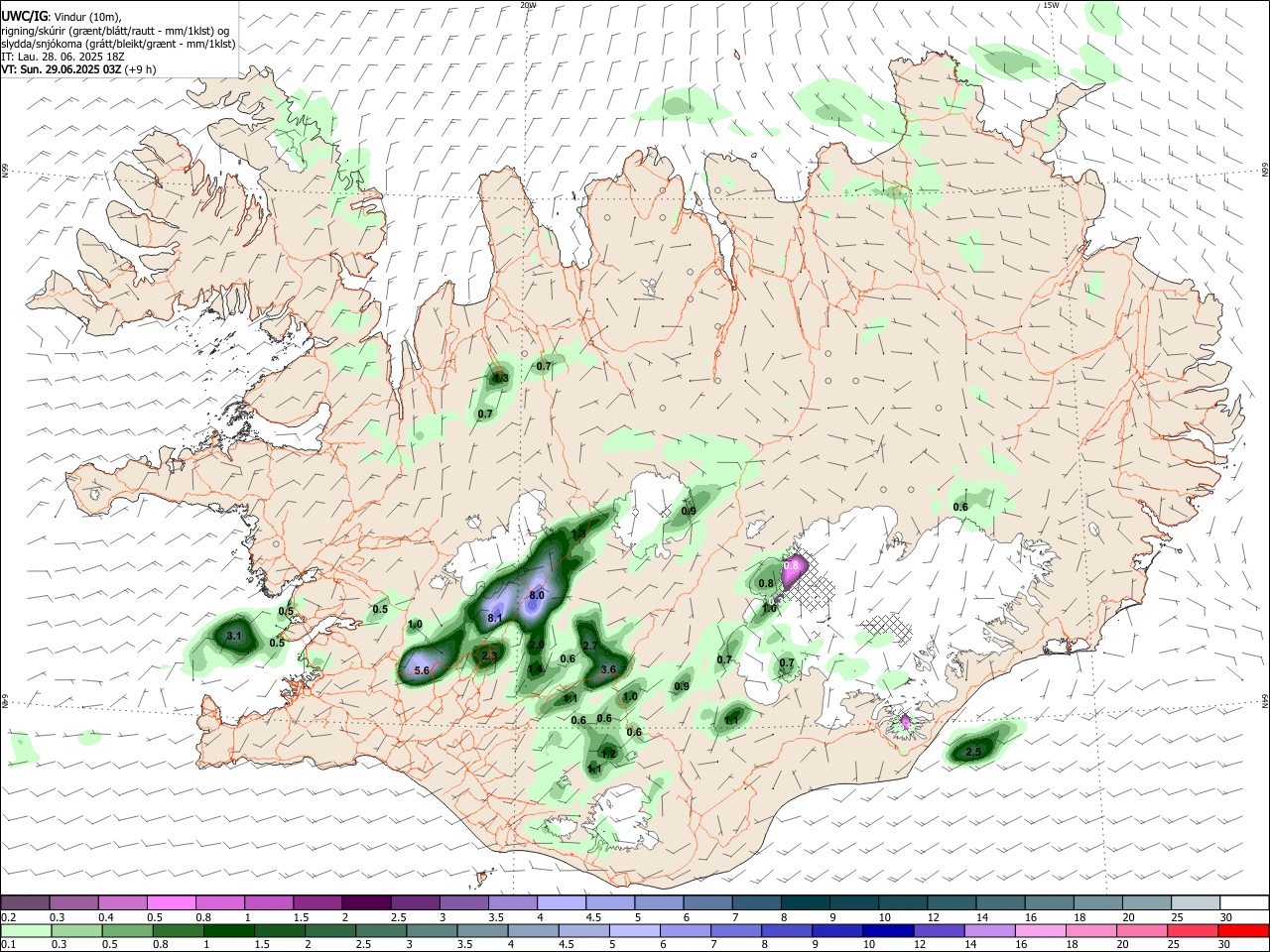Click the navy blue 10 swatch in the lower legend row

[x=887, y=930]
